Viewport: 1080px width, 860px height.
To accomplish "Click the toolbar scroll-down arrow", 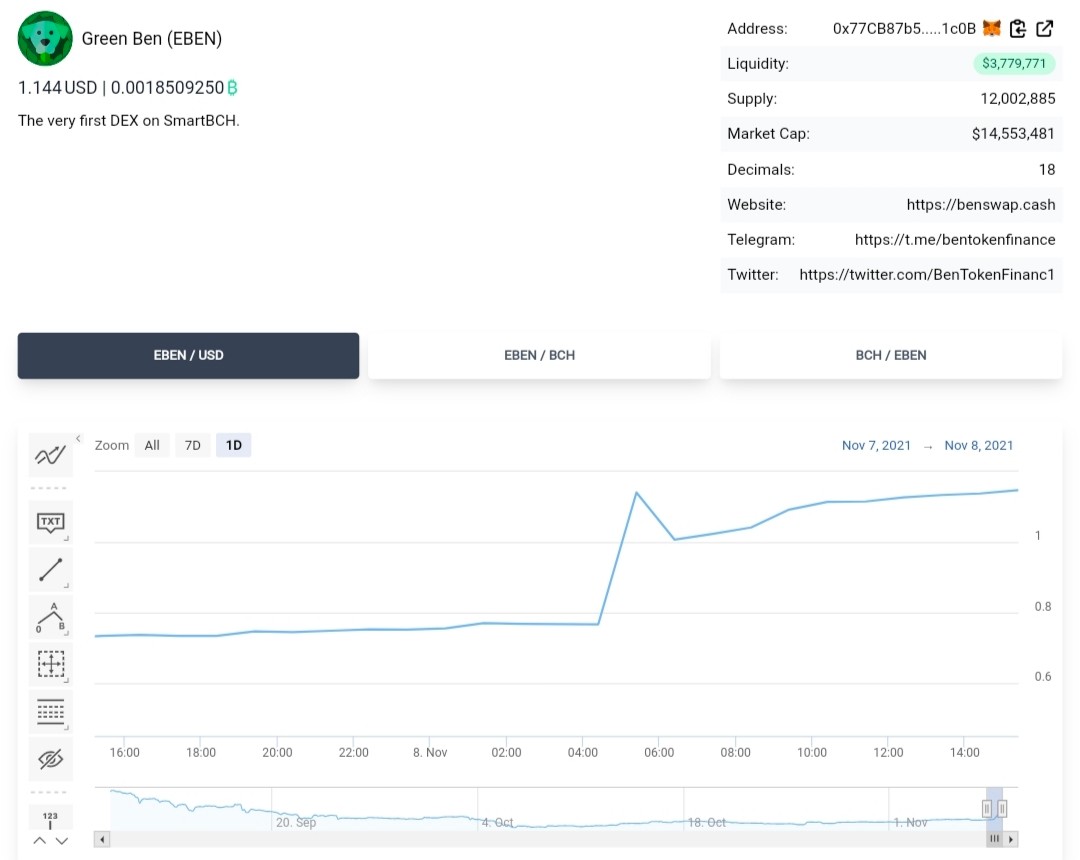I will coord(62,841).
